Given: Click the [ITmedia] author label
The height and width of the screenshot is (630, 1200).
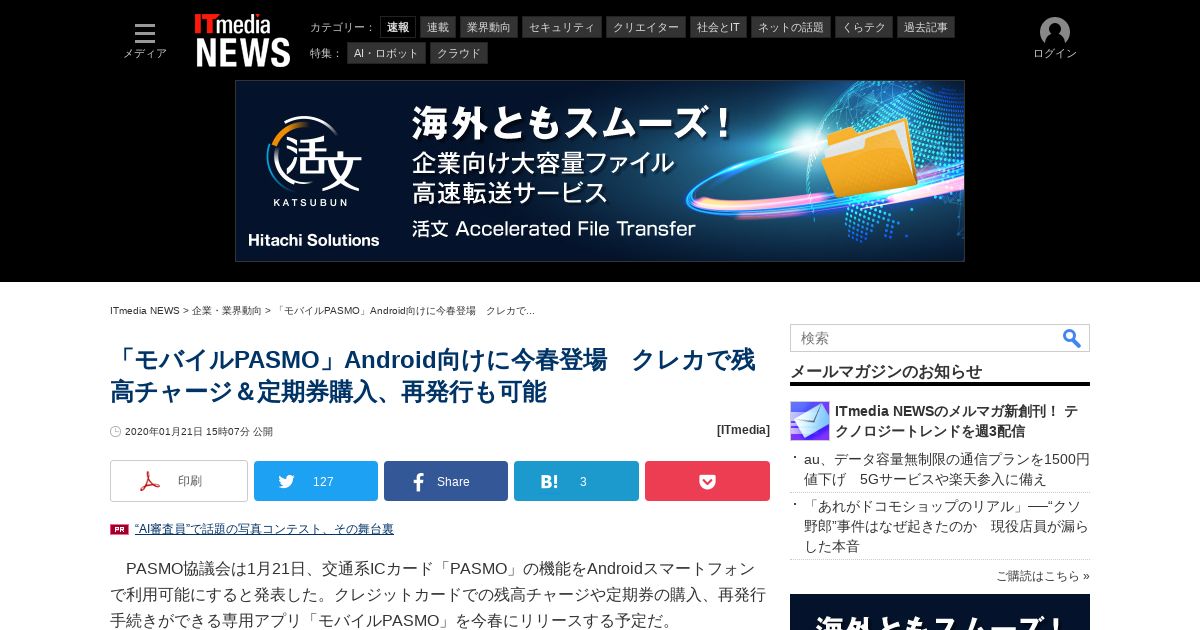Looking at the screenshot, I should pos(743,430).
